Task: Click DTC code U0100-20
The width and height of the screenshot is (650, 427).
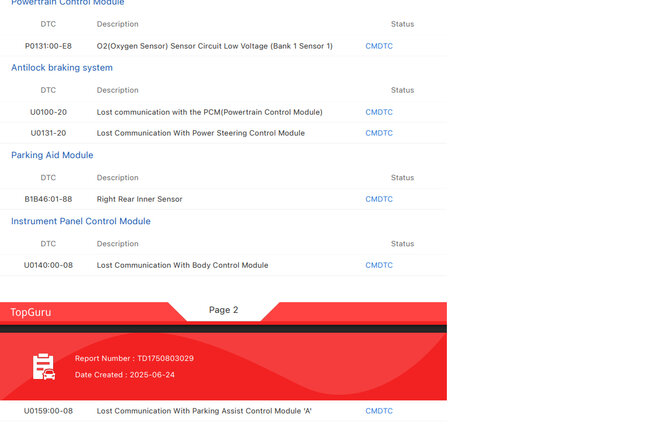Action: (48, 112)
